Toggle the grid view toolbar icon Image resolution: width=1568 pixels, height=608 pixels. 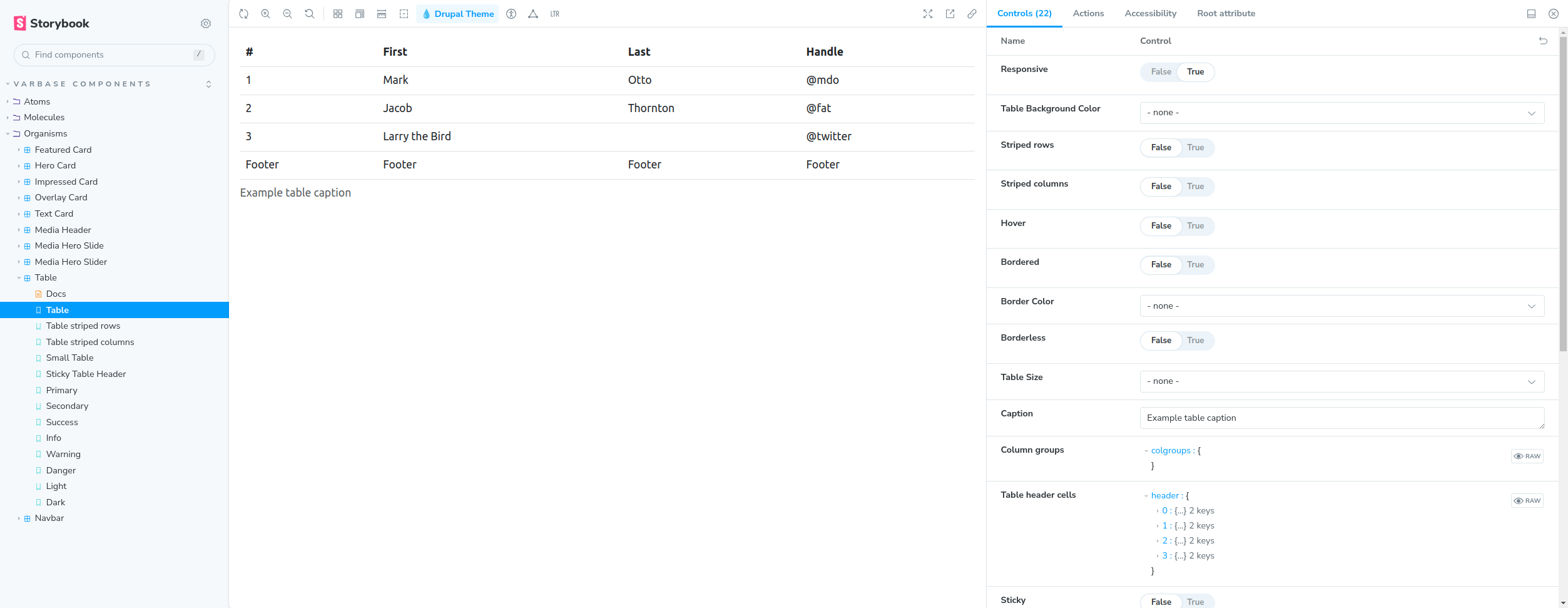338,14
